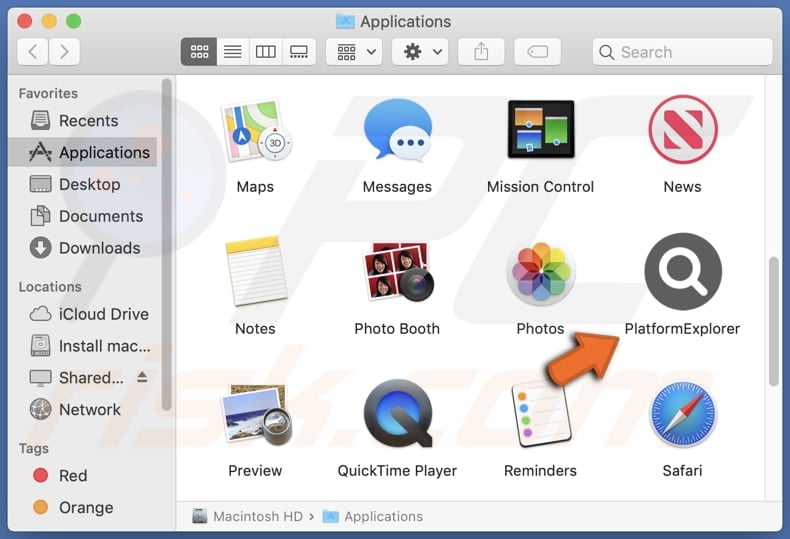
Task: Click the Preview app icon
Action: click(x=256, y=414)
